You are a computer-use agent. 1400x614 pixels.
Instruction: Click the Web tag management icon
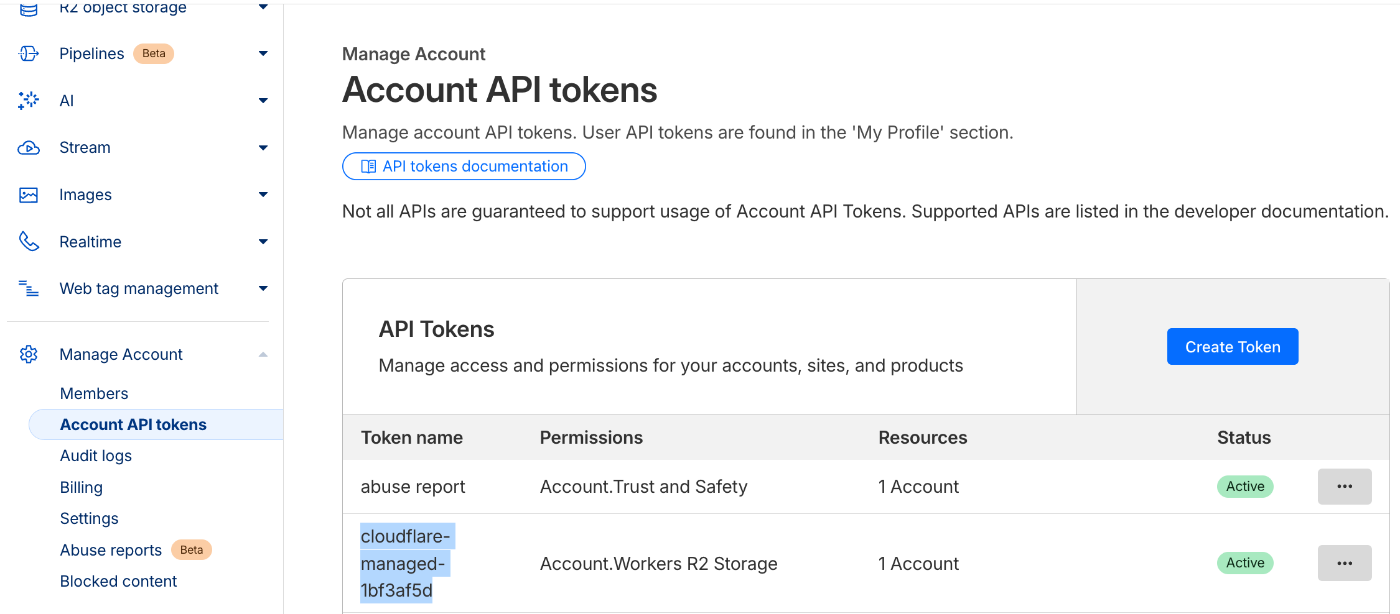[28, 289]
